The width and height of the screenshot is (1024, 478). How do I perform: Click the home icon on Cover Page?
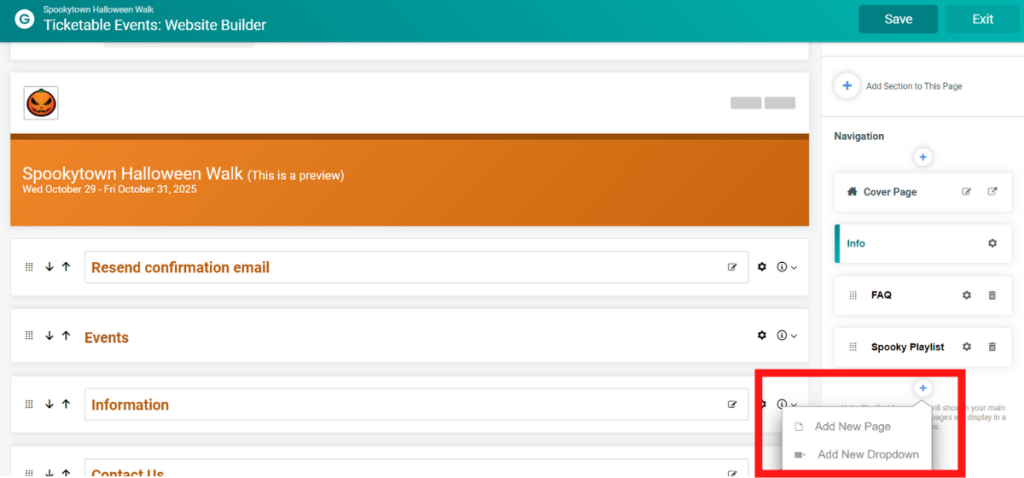click(x=852, y=192)
